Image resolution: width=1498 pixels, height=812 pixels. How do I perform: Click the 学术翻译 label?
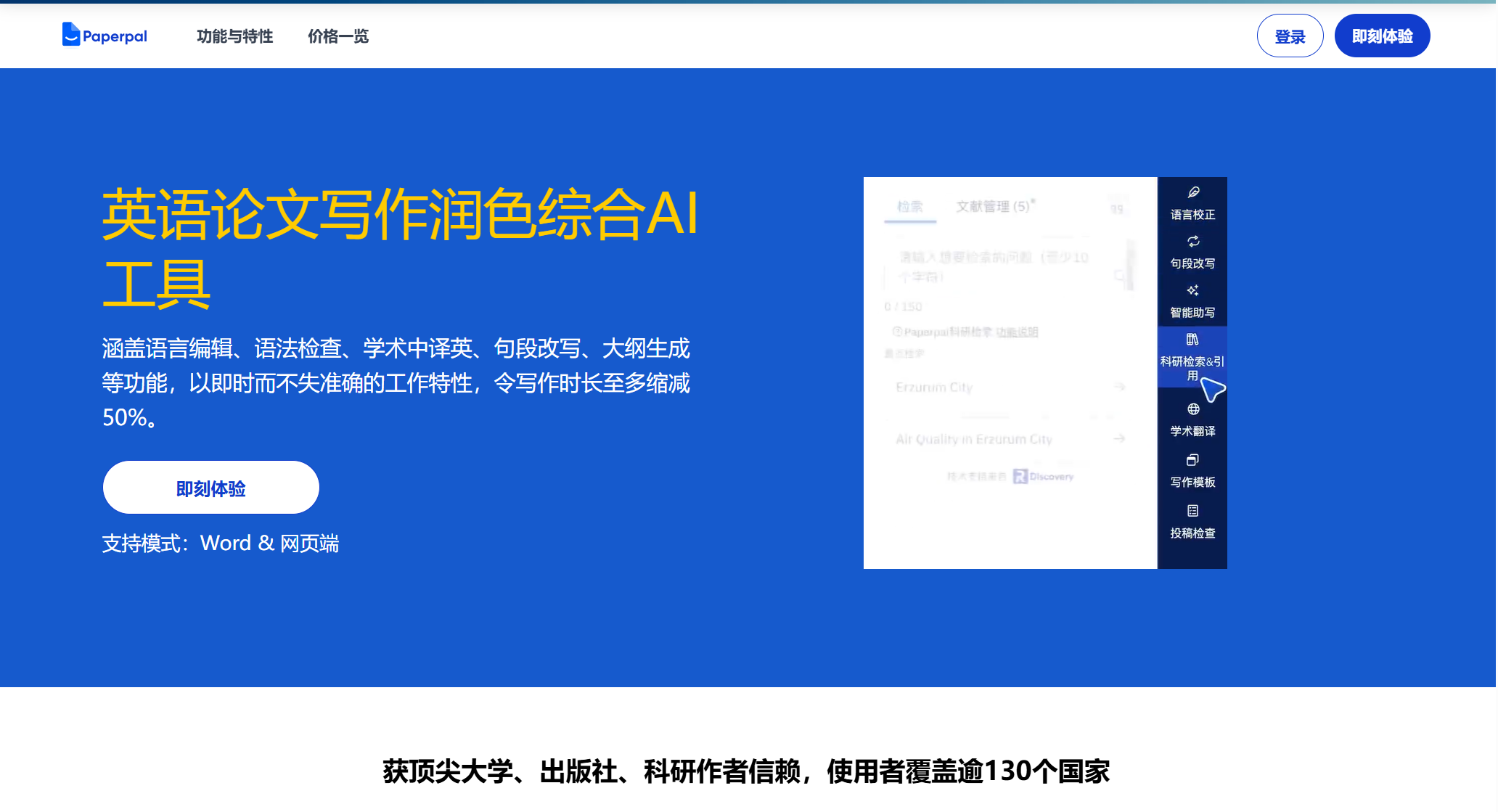(1192, 431)
